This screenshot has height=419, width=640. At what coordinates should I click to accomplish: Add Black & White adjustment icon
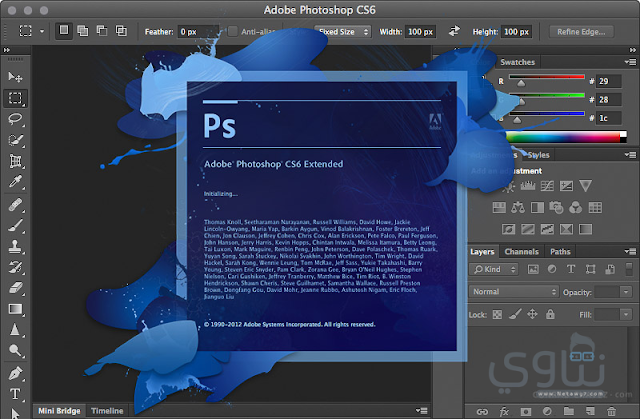point(537,208)
